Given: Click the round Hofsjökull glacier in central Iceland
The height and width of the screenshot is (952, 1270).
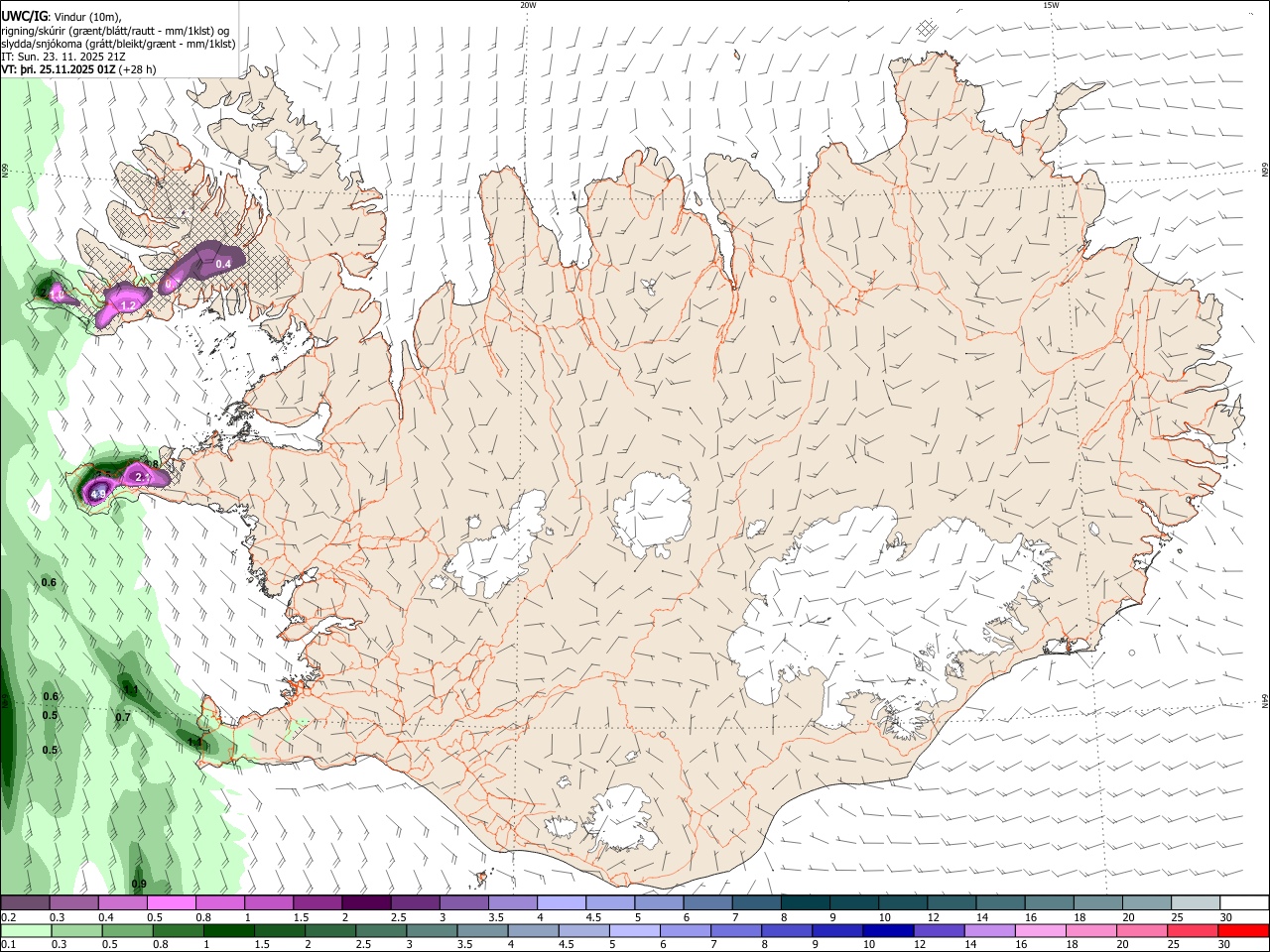Looking at the screenshot, I should [652, 515].
